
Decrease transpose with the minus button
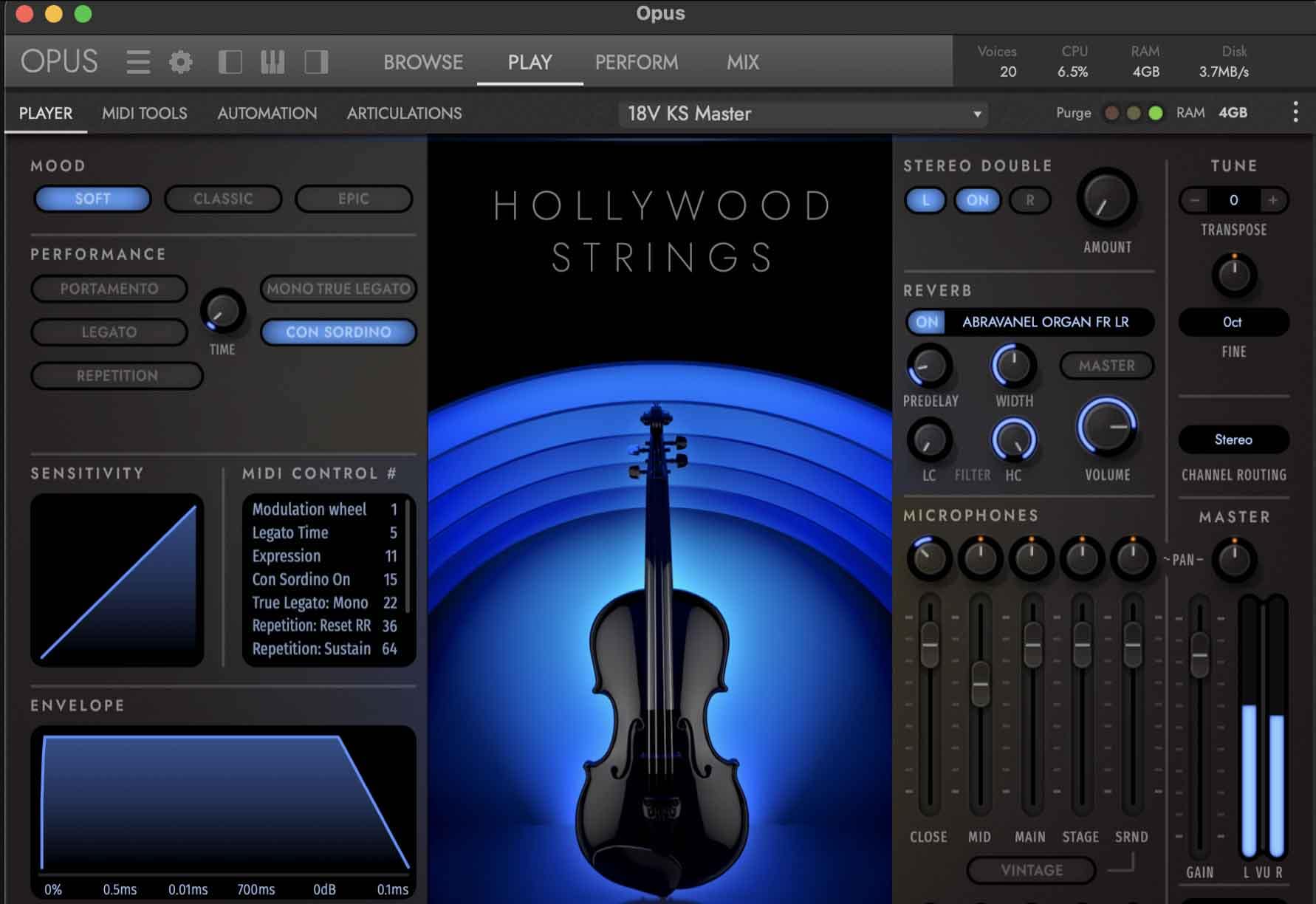coord(1195,200)
